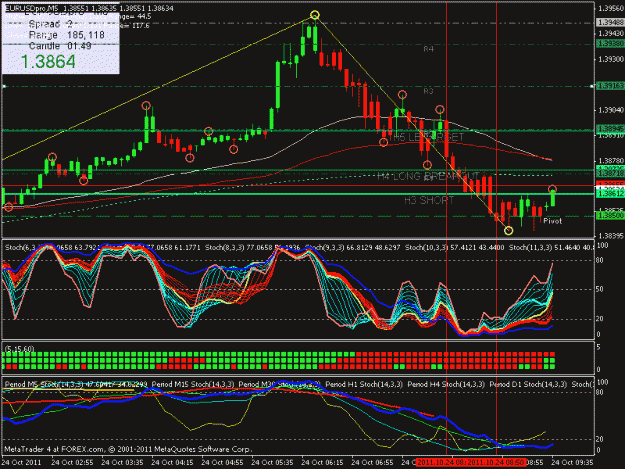Click the Period M5 Stoch(14,3,3) label
Viewport: 625px width, 469px height.
click(76, 385)
